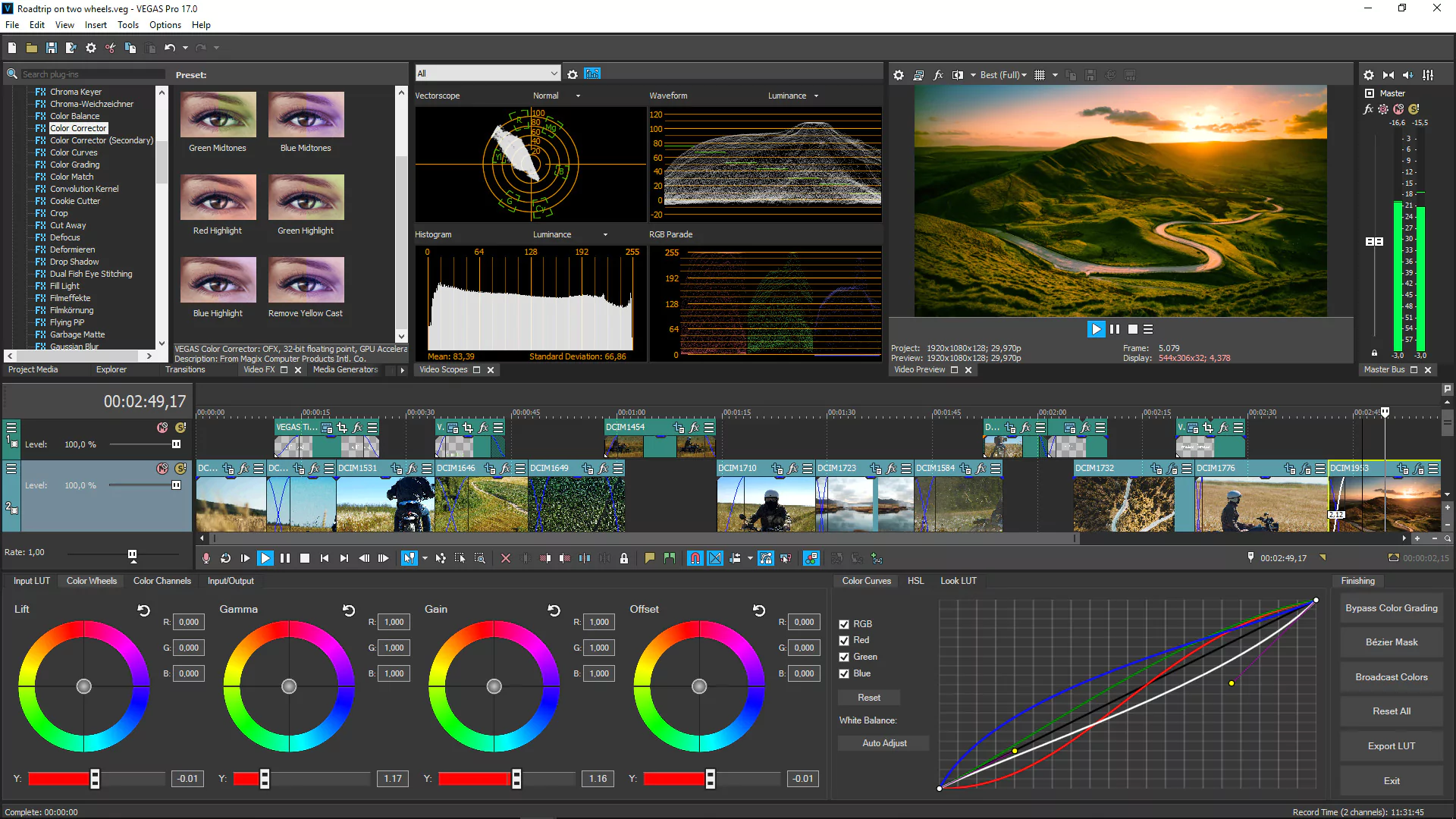Screen dimensions: 1456x819
Task: Activate the Split tool on the timeline toolbar
Action: [585, 558]
